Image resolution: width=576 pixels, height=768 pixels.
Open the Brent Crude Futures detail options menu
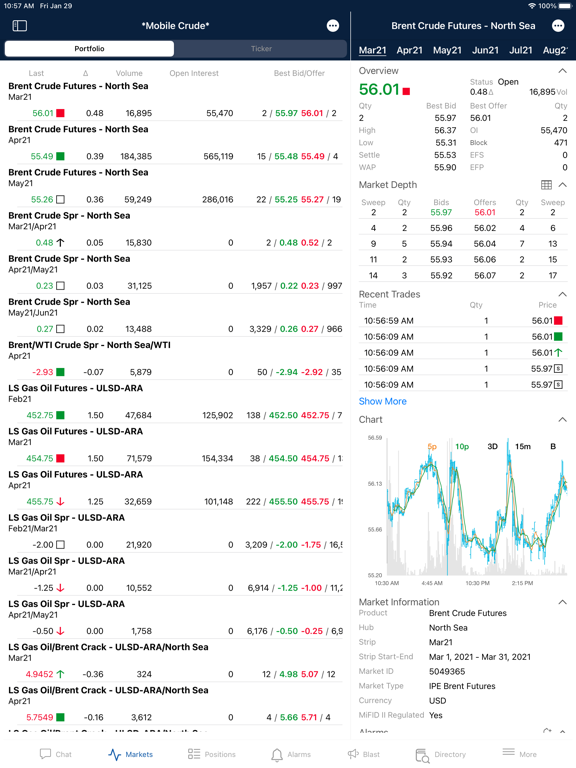558,25
